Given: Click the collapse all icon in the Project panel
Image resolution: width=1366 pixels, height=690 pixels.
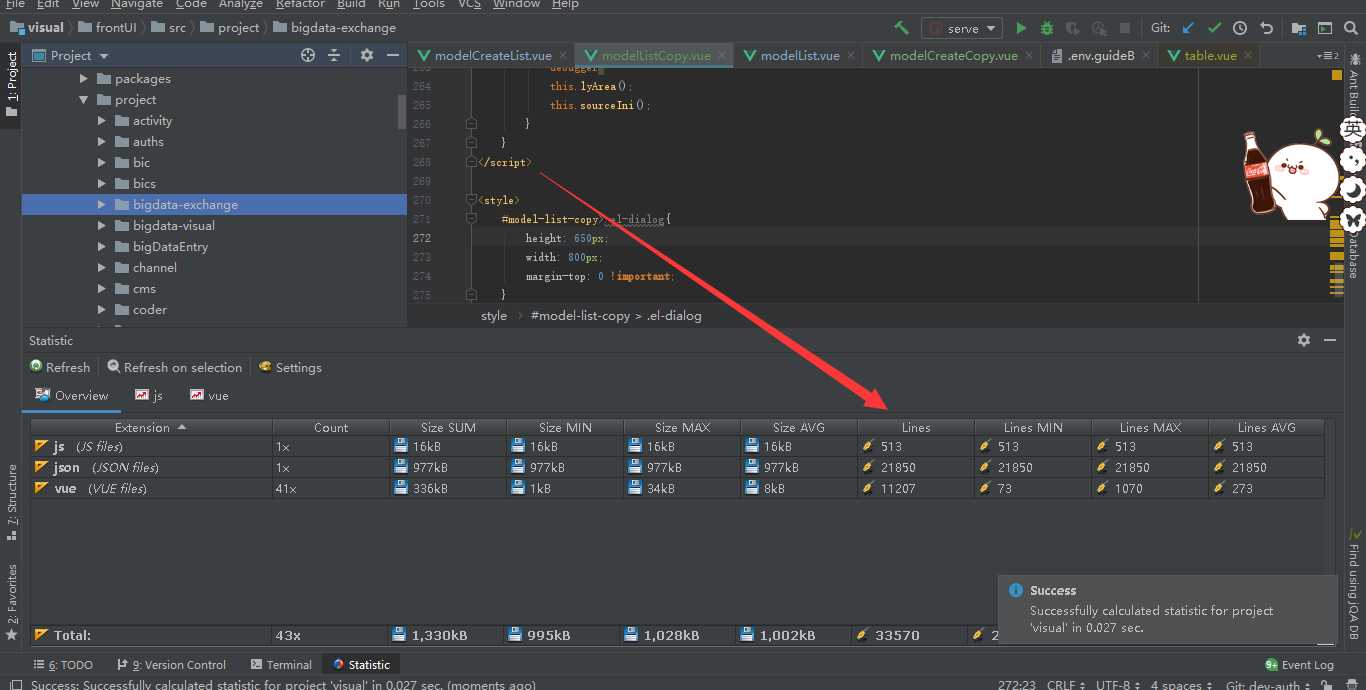Looking at the screenshot, I should [334, 55].
